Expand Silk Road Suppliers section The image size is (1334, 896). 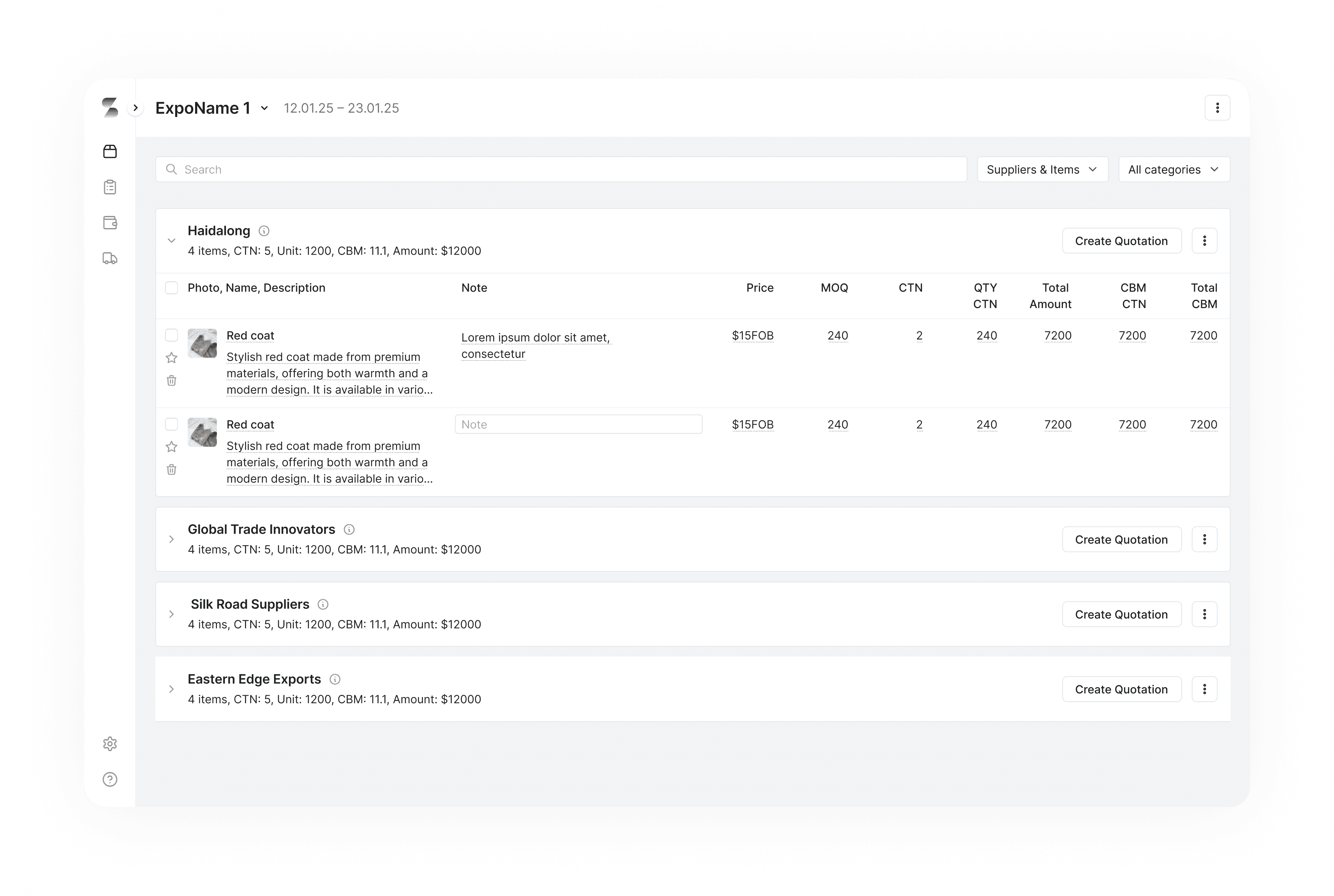[x=171, y=614]
